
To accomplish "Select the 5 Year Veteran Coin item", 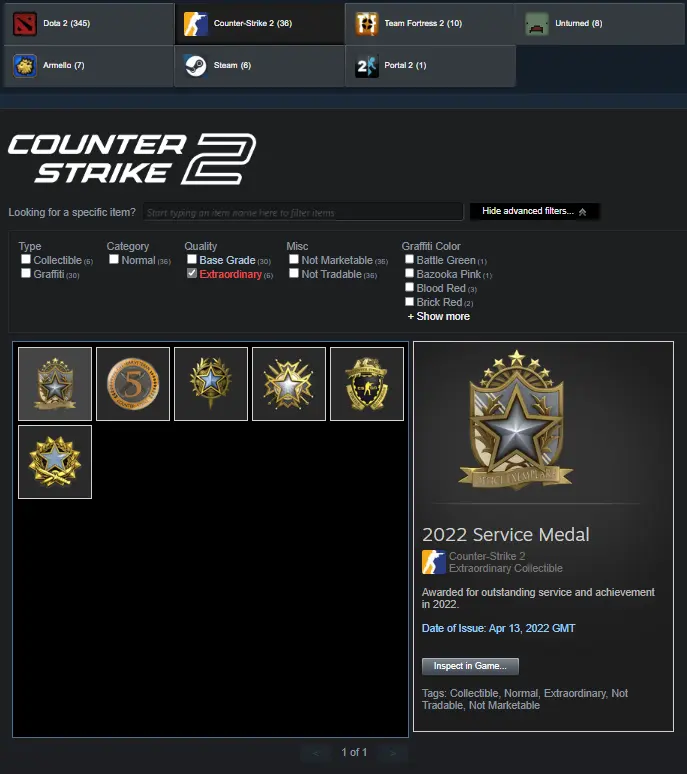I will [133, 384].
